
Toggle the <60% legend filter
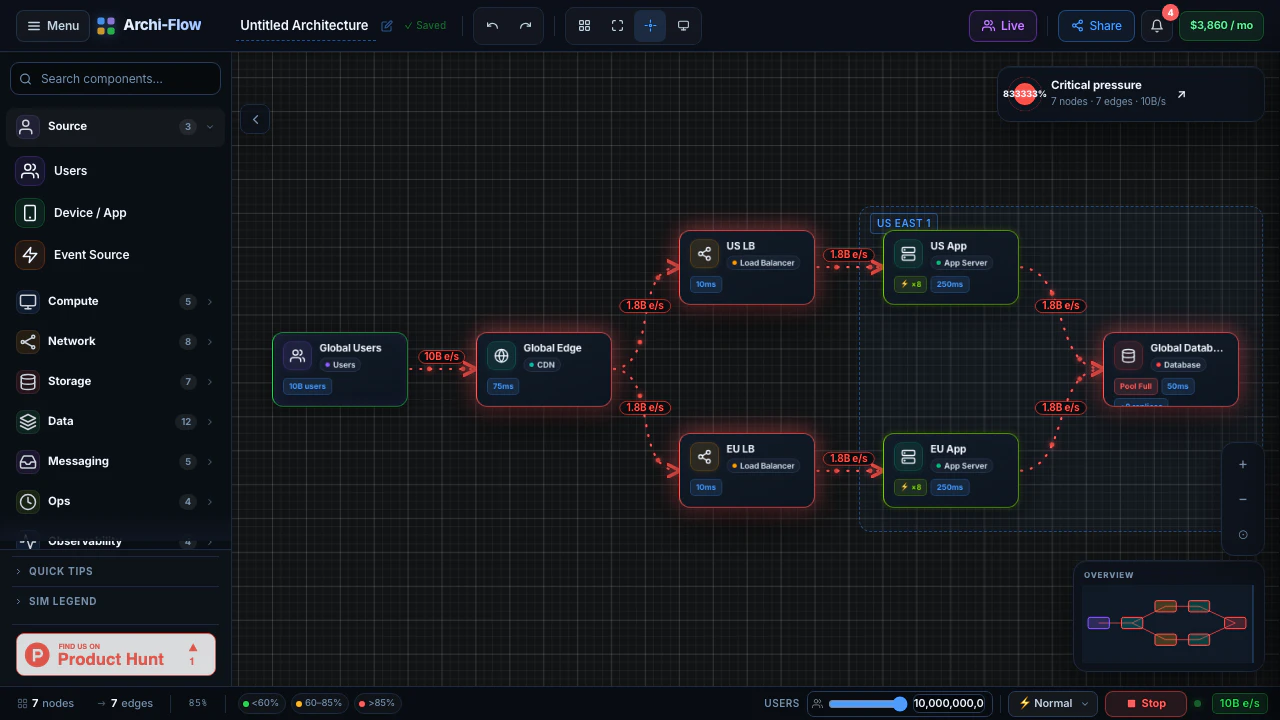pos(261,704)
